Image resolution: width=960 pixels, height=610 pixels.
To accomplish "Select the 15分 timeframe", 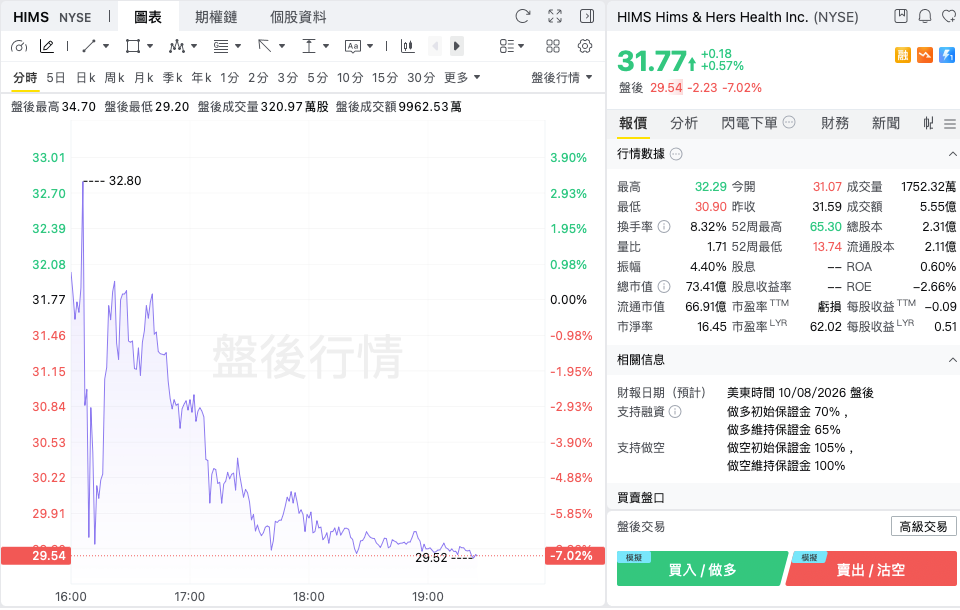I will point(385,77).
